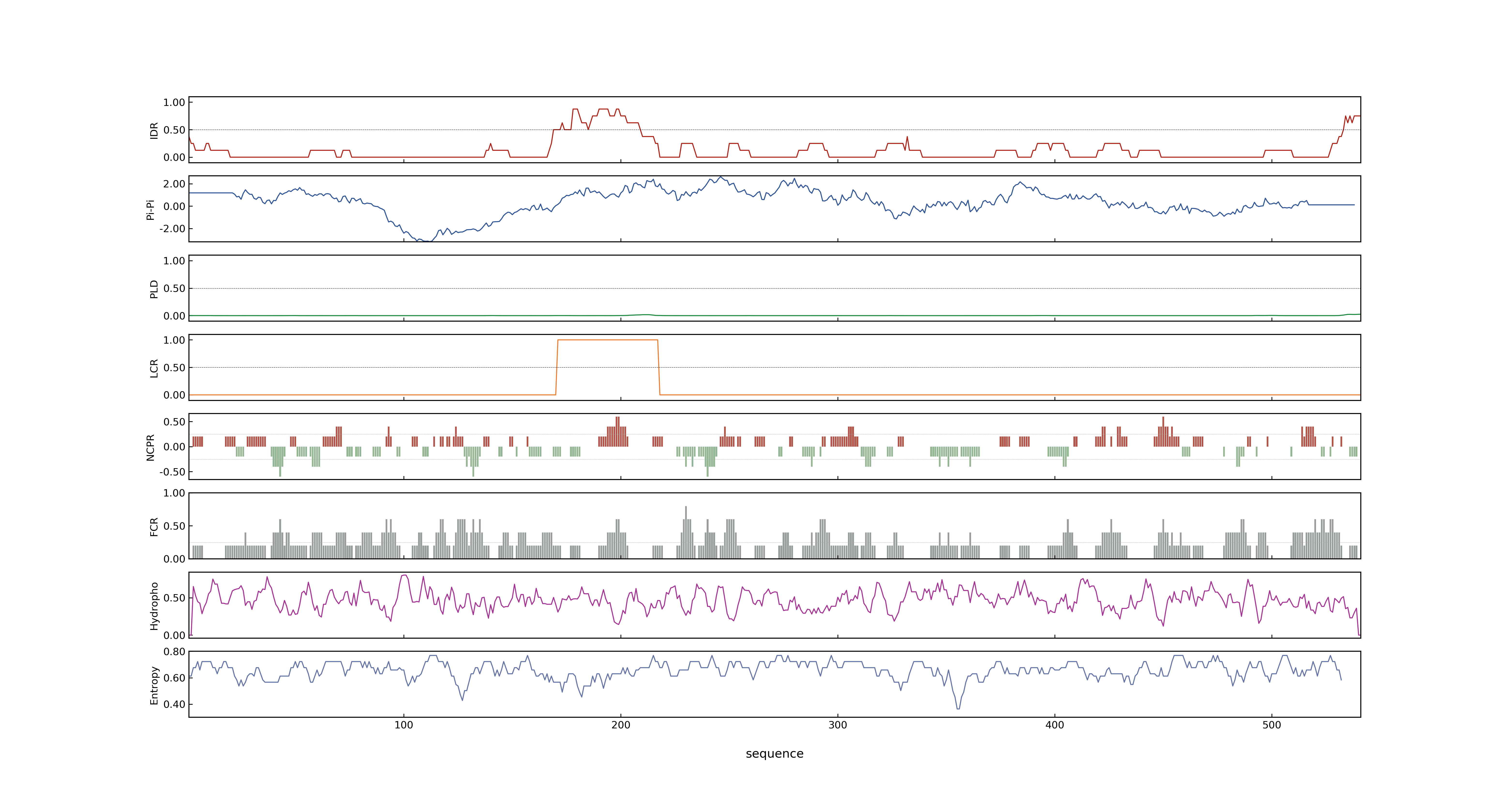Click the -2.00 tick of the Pi-Pi panel
Image resolution: width=1512 pixels, height=806 pixels.
tap(172, 229)
